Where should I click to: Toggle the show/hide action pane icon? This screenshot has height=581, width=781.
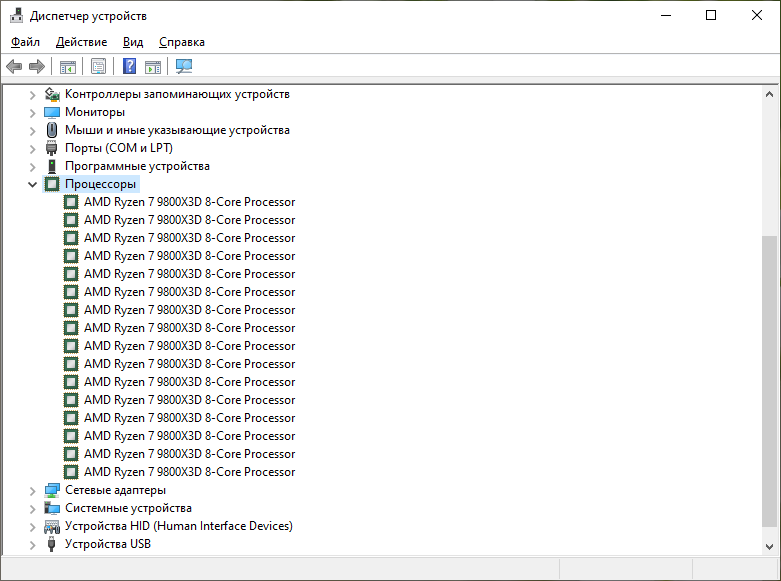153,66
